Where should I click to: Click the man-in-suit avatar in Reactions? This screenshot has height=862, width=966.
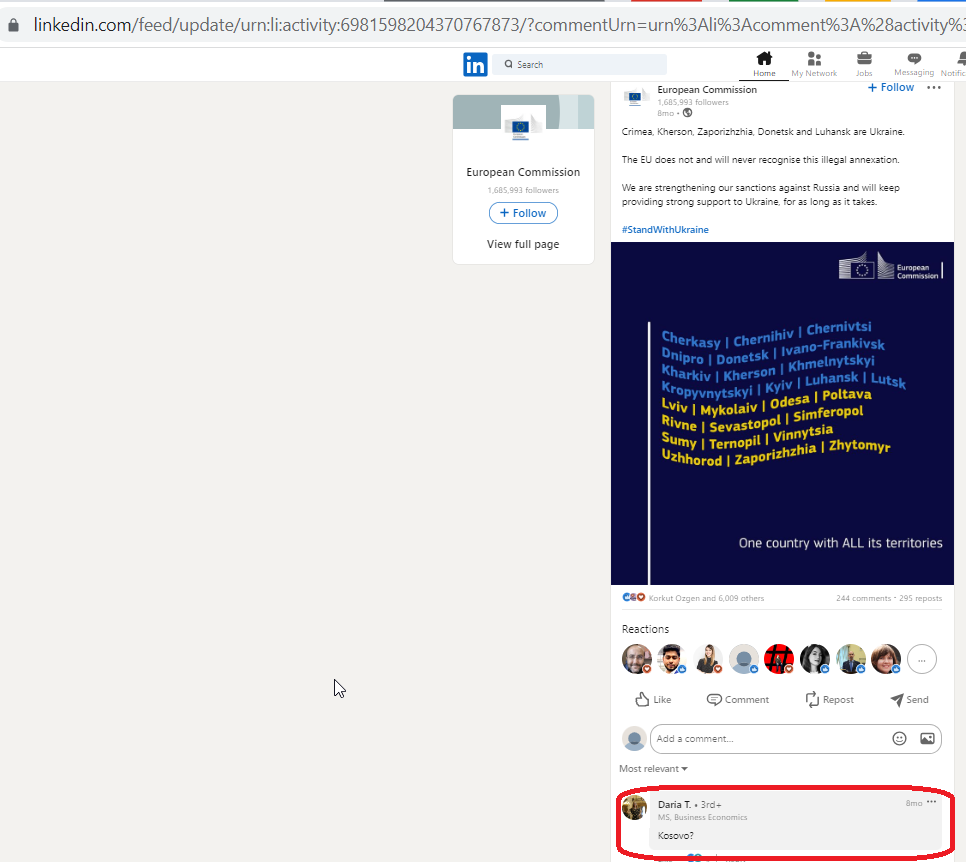(850, 659)
